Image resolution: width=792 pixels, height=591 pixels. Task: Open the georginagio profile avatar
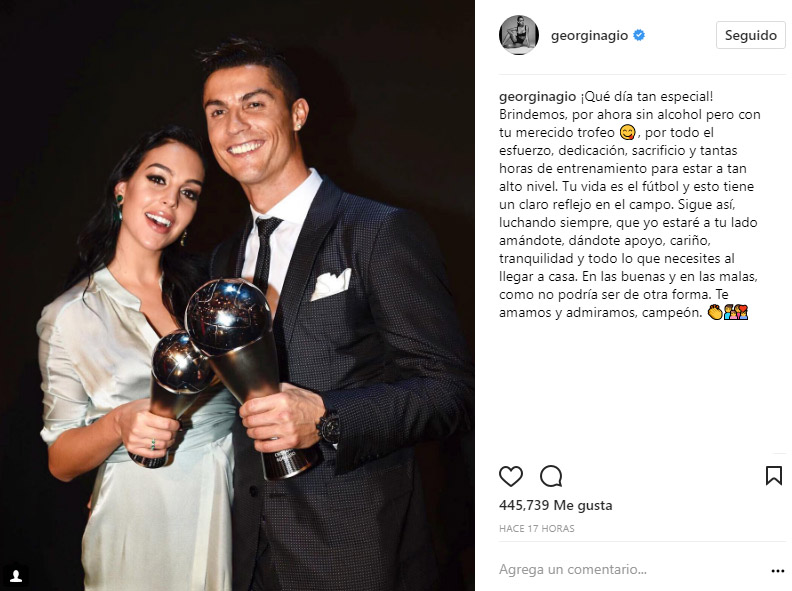tap(519, 35)
